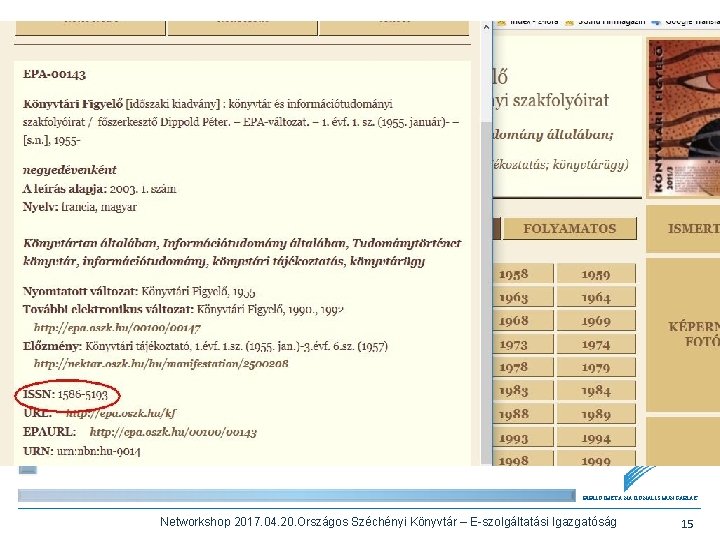The image size is (720, 540).
Task: Open the 1993 volume
Action: tap(523, 438)
